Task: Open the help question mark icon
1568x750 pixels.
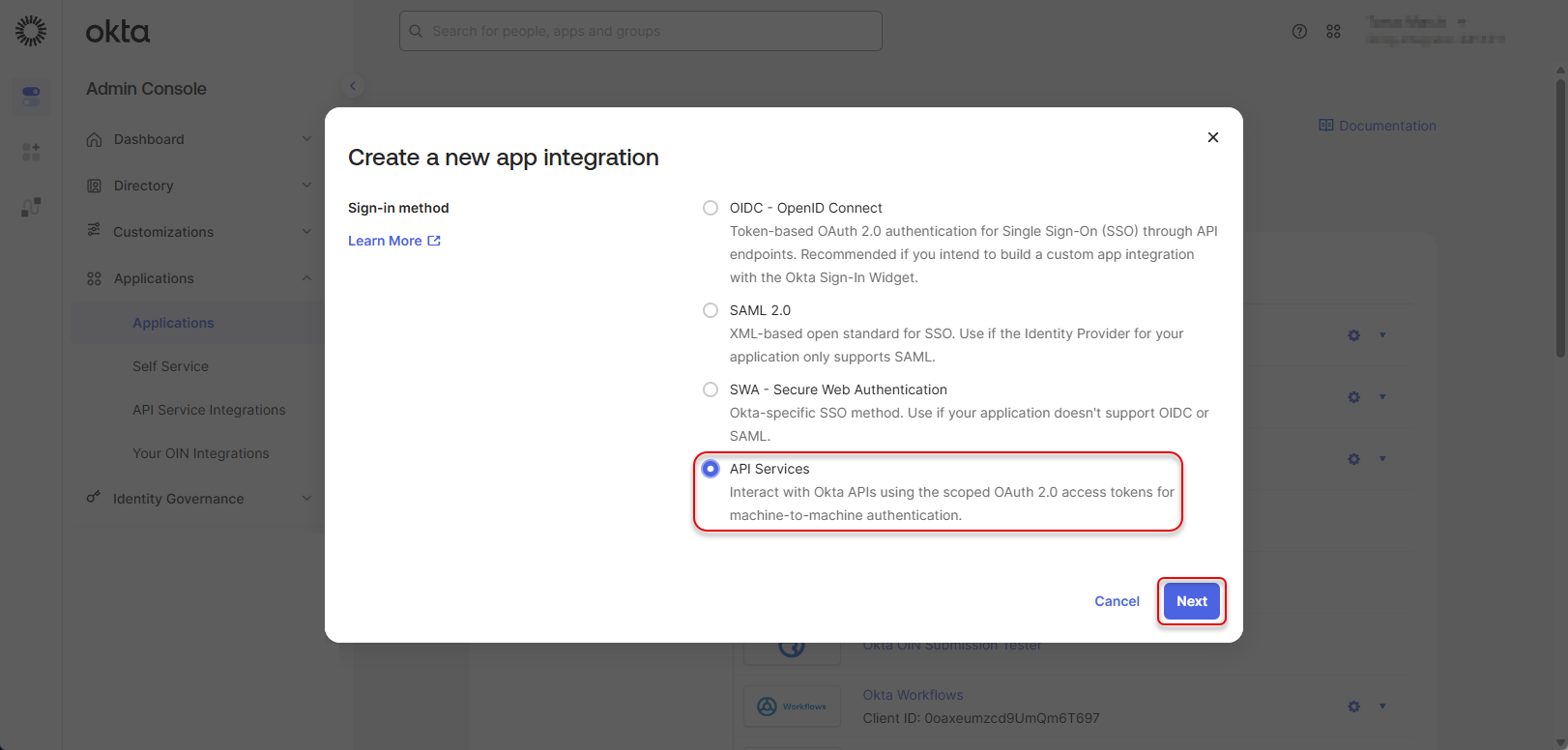Action: 1299,31
